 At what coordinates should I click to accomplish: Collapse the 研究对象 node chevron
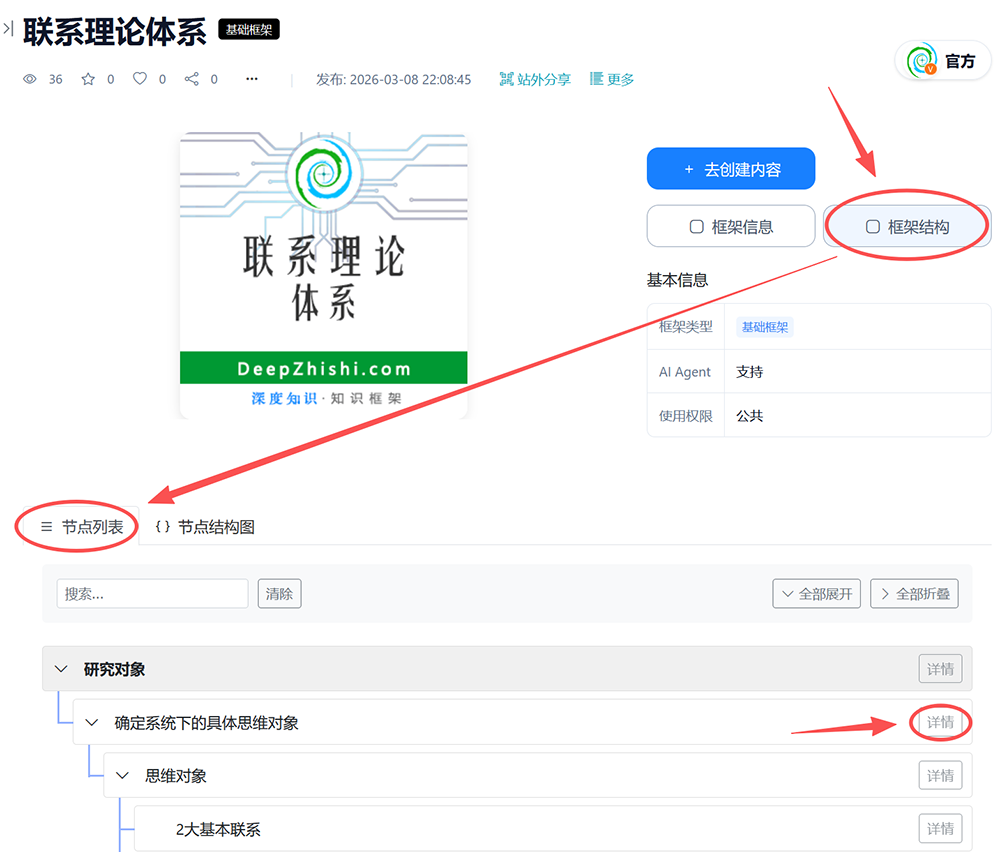(x=61, y=669)
